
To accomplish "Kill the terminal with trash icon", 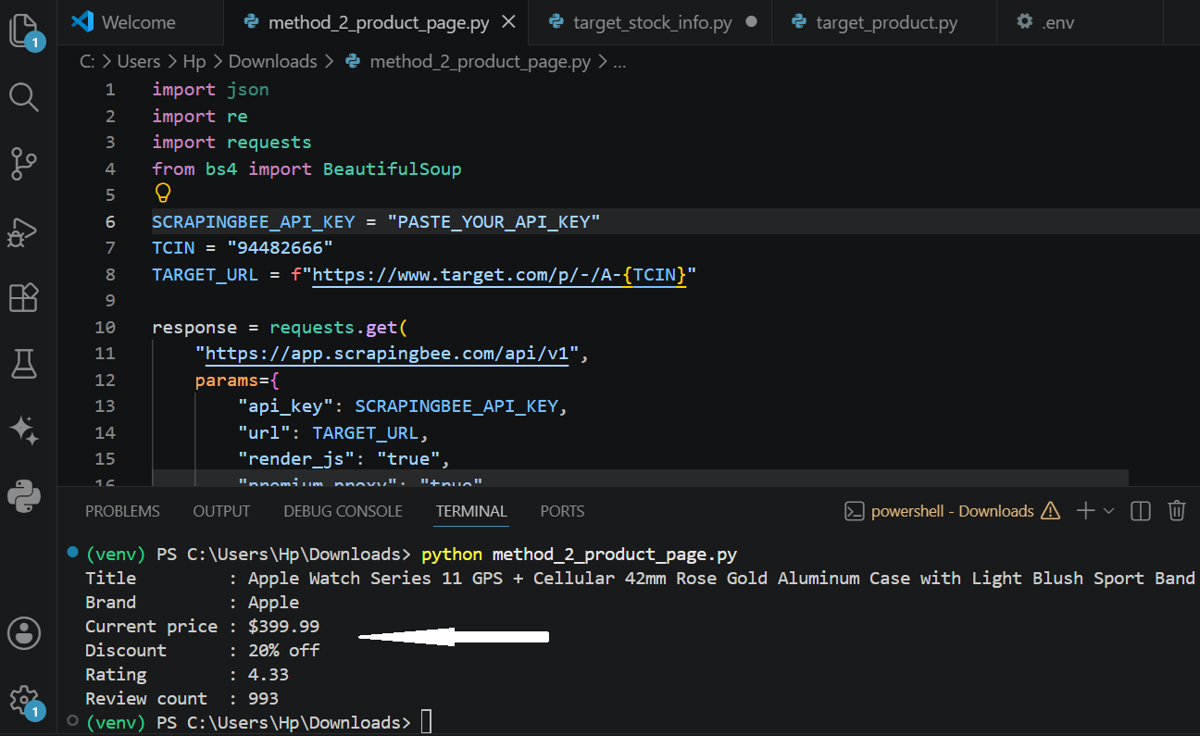I will pos(1177,511).
